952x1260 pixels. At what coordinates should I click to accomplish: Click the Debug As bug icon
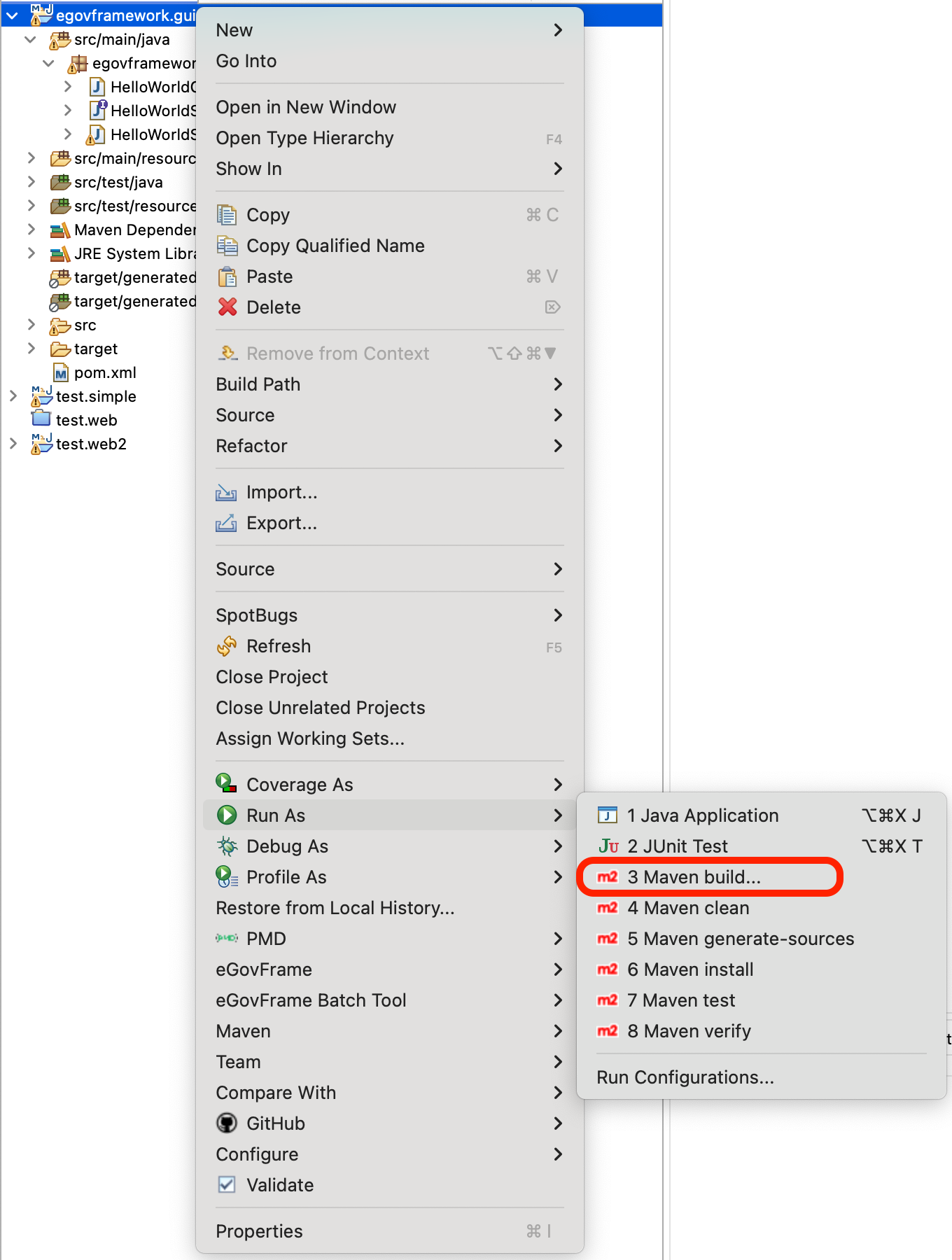pyautogui.click(x=227, y=846)
